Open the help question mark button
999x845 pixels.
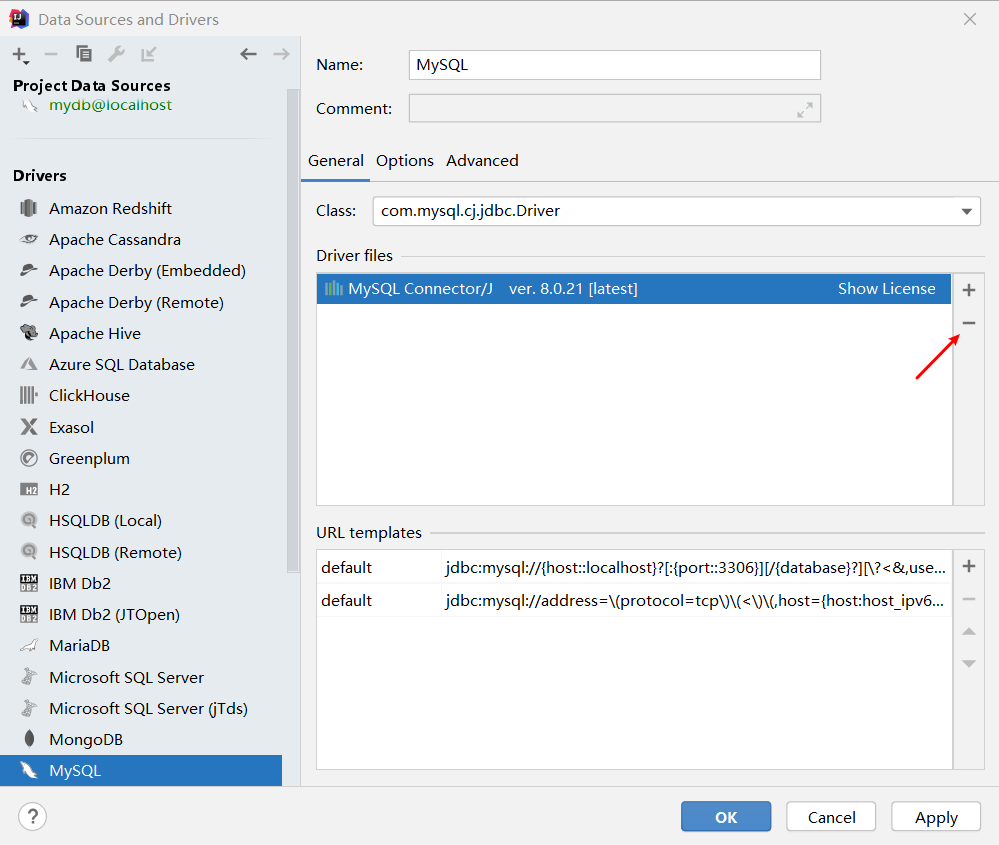[32, 816]
